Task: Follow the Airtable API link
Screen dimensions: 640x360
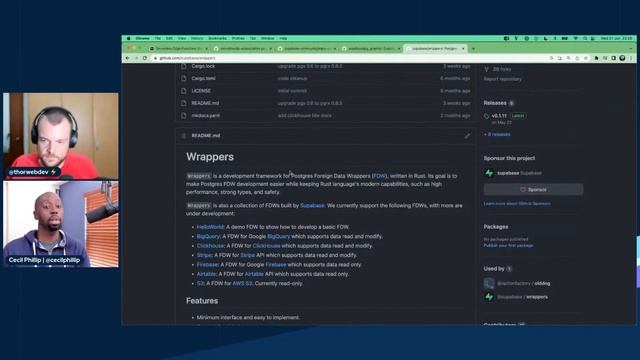Action: click(x=254, y=274)
